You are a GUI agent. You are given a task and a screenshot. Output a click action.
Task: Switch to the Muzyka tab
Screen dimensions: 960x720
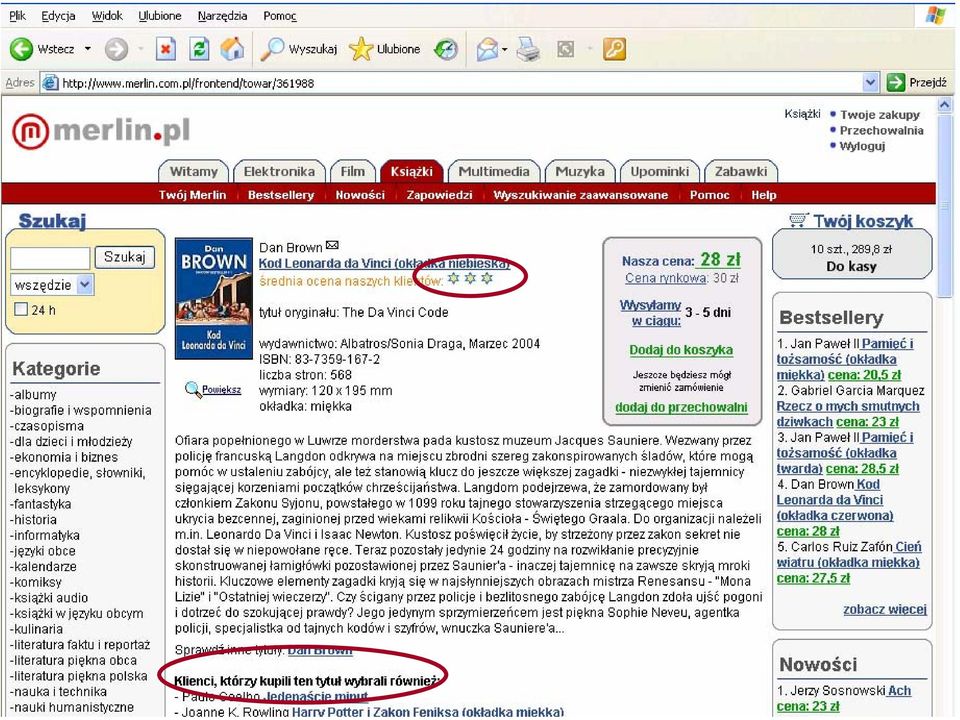tap(580, 171)
